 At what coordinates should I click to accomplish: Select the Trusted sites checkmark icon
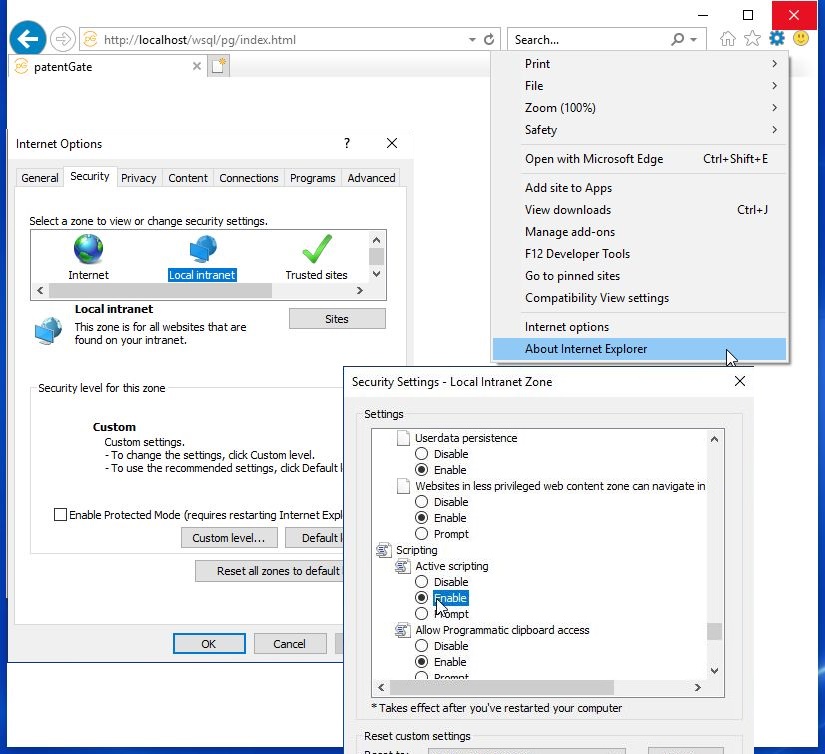[x=317, y=249]
